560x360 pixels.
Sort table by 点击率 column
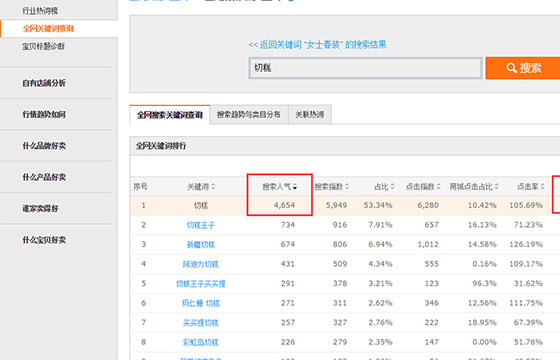click(531, 186)
